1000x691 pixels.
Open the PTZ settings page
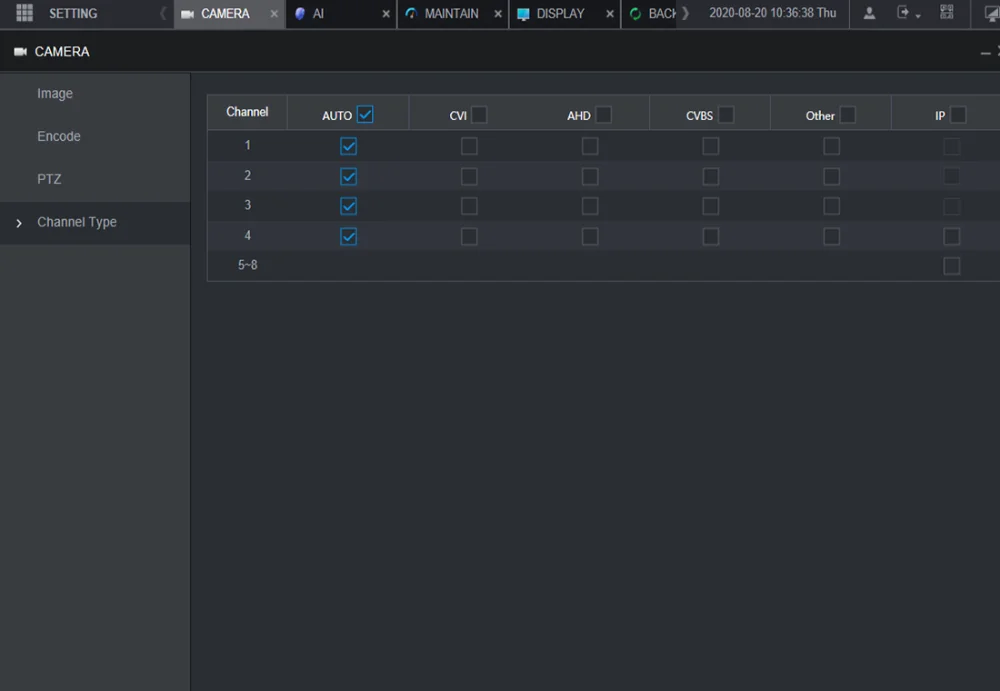pos(94,179)
